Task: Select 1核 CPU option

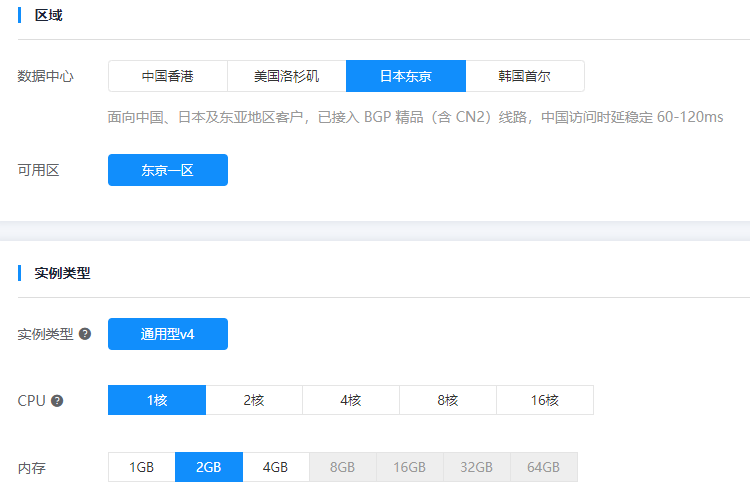Action: coord(157,400)
